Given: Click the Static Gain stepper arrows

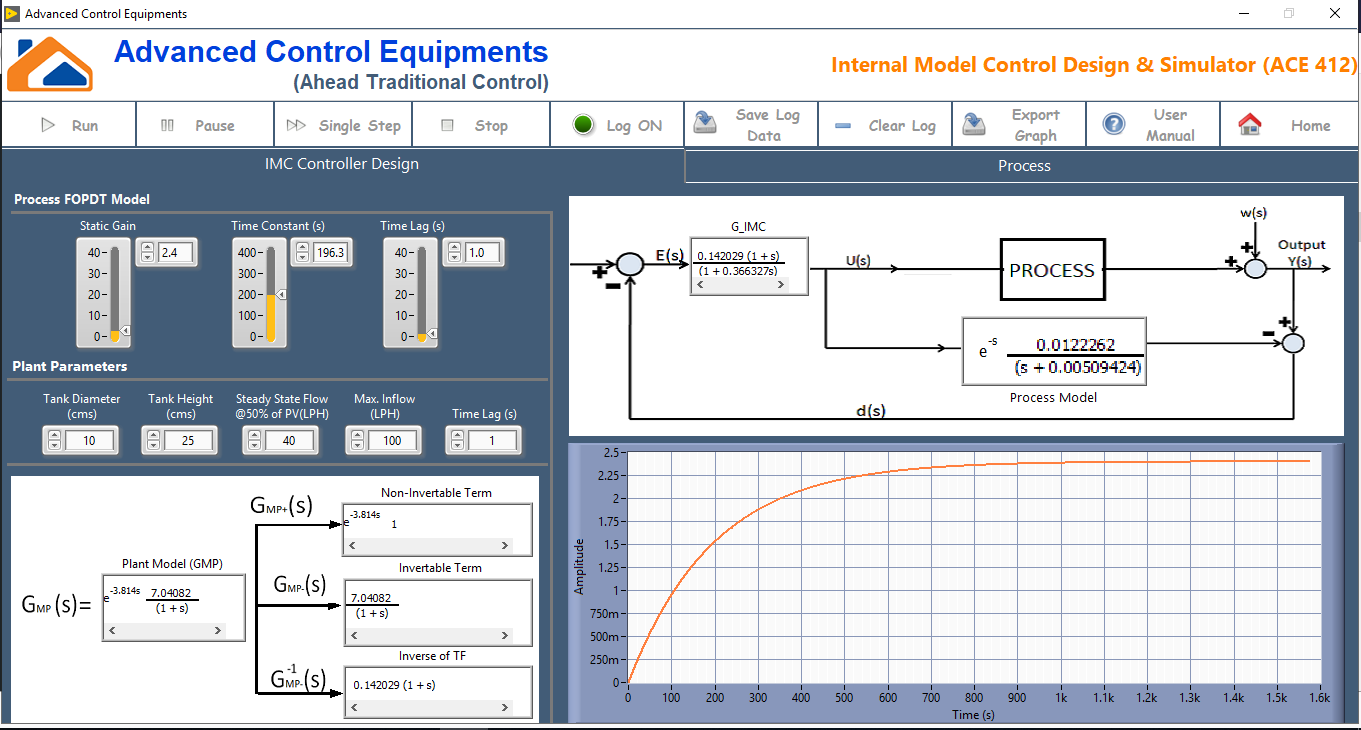Looking at the screenshot, I should [146, 253].
